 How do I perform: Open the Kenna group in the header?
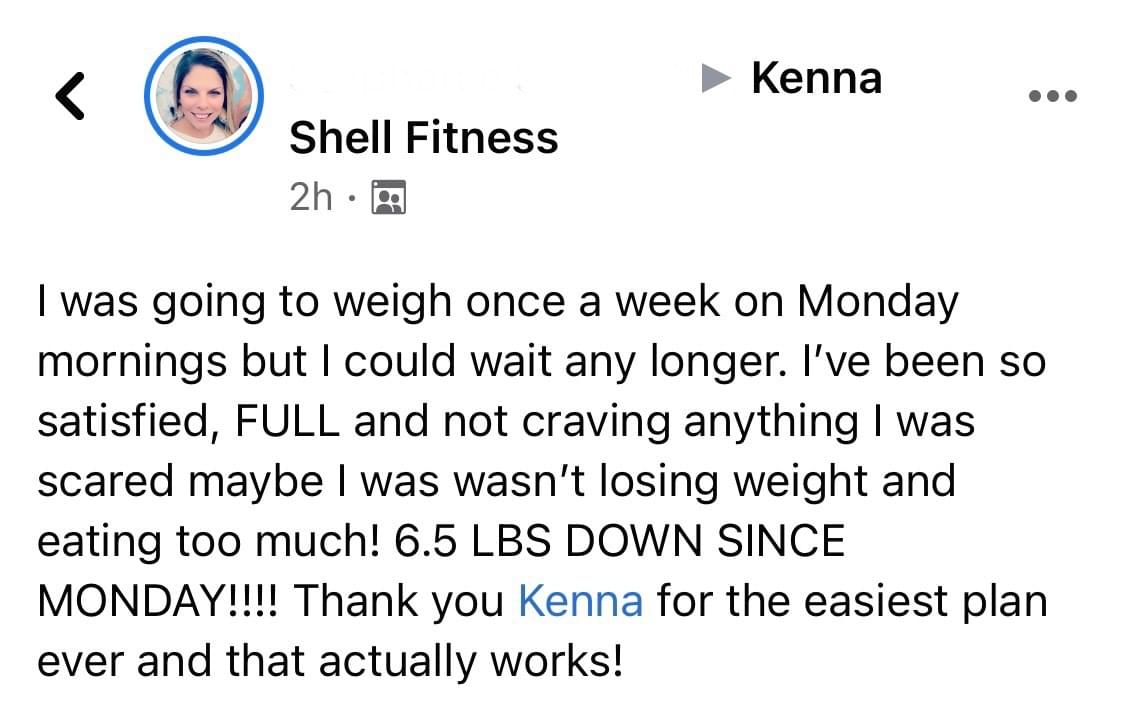[816, 77]
